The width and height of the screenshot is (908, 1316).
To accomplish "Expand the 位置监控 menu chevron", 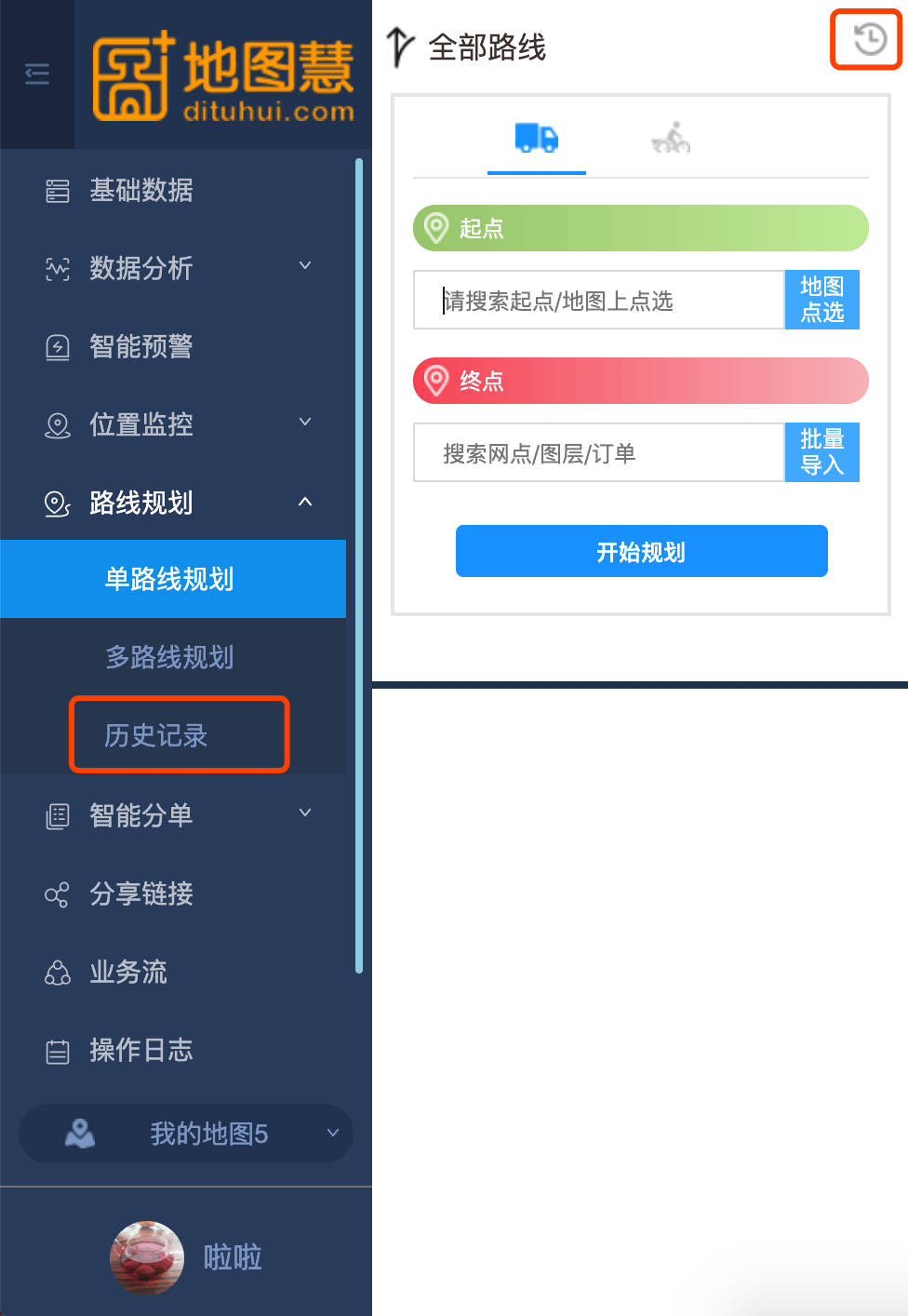I will 305,423.
